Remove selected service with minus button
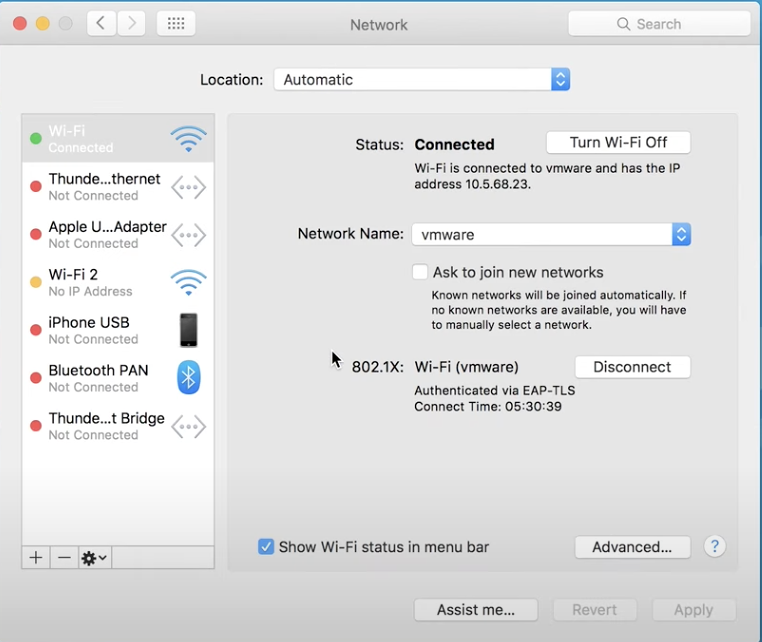This screenshot has height=642, width=762. [64, 557]
